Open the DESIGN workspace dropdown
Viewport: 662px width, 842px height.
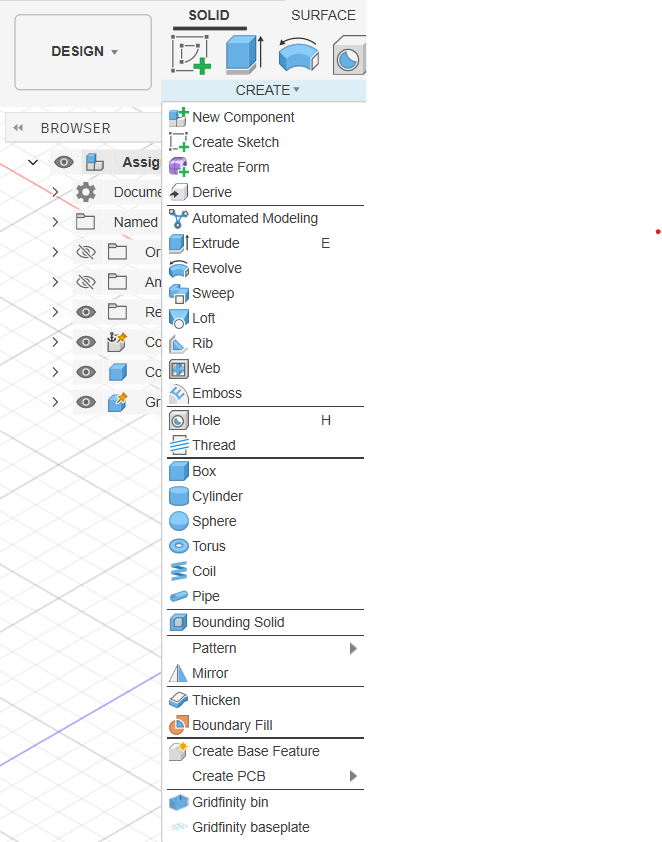(83, 52)
